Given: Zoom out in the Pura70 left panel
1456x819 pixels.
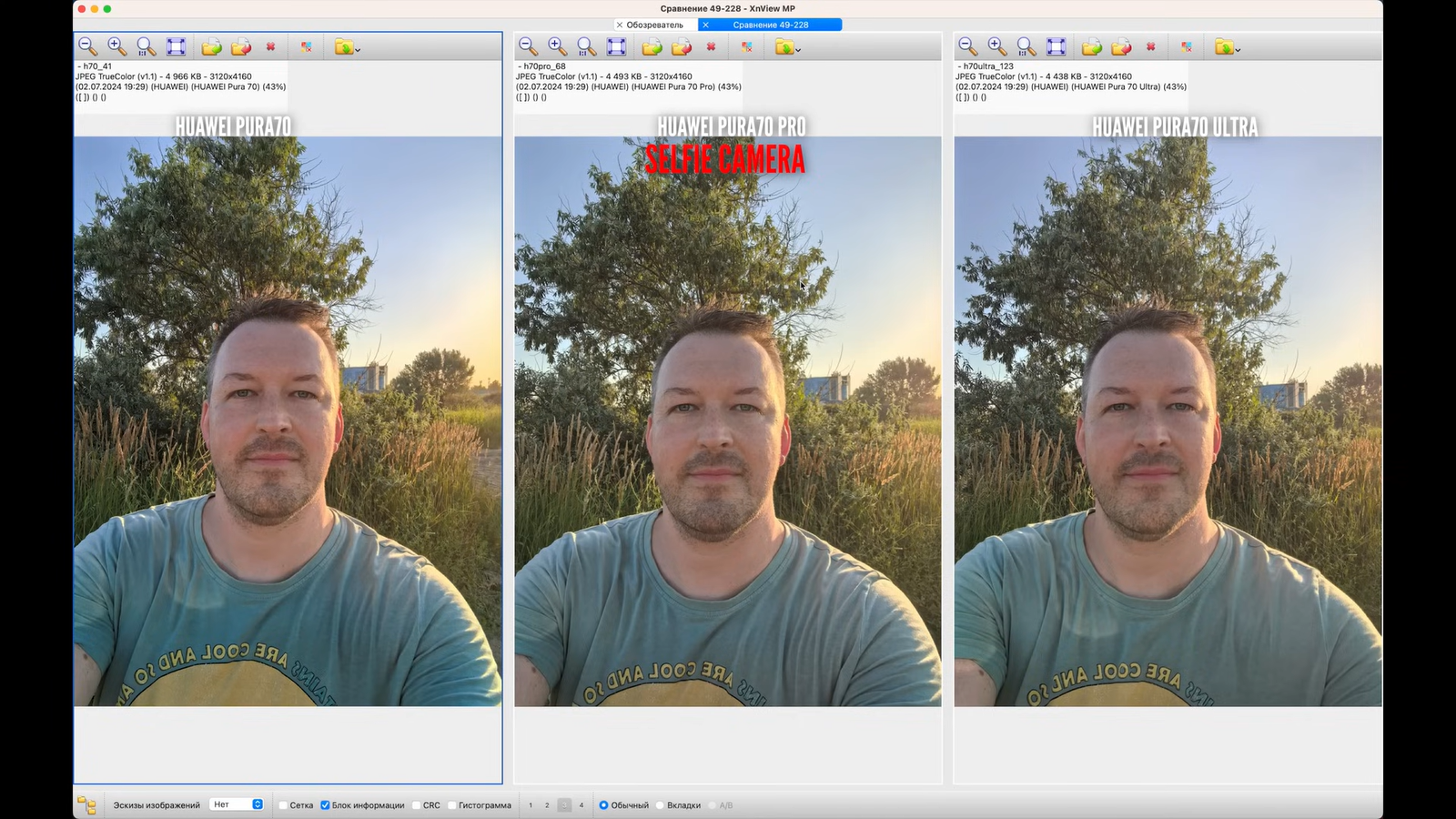Looking at the screenshot, I should pos(87,46).
